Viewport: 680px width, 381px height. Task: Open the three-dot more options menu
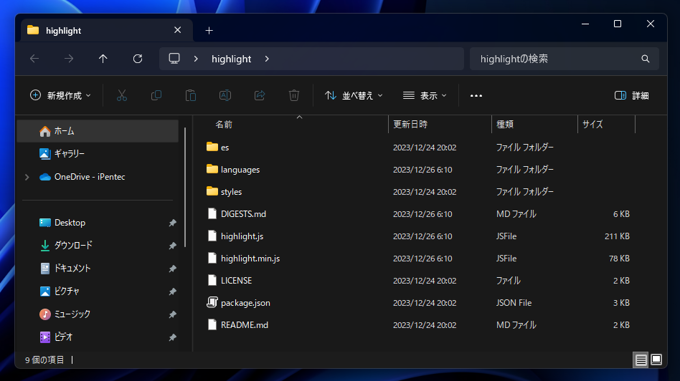point(476,96)
